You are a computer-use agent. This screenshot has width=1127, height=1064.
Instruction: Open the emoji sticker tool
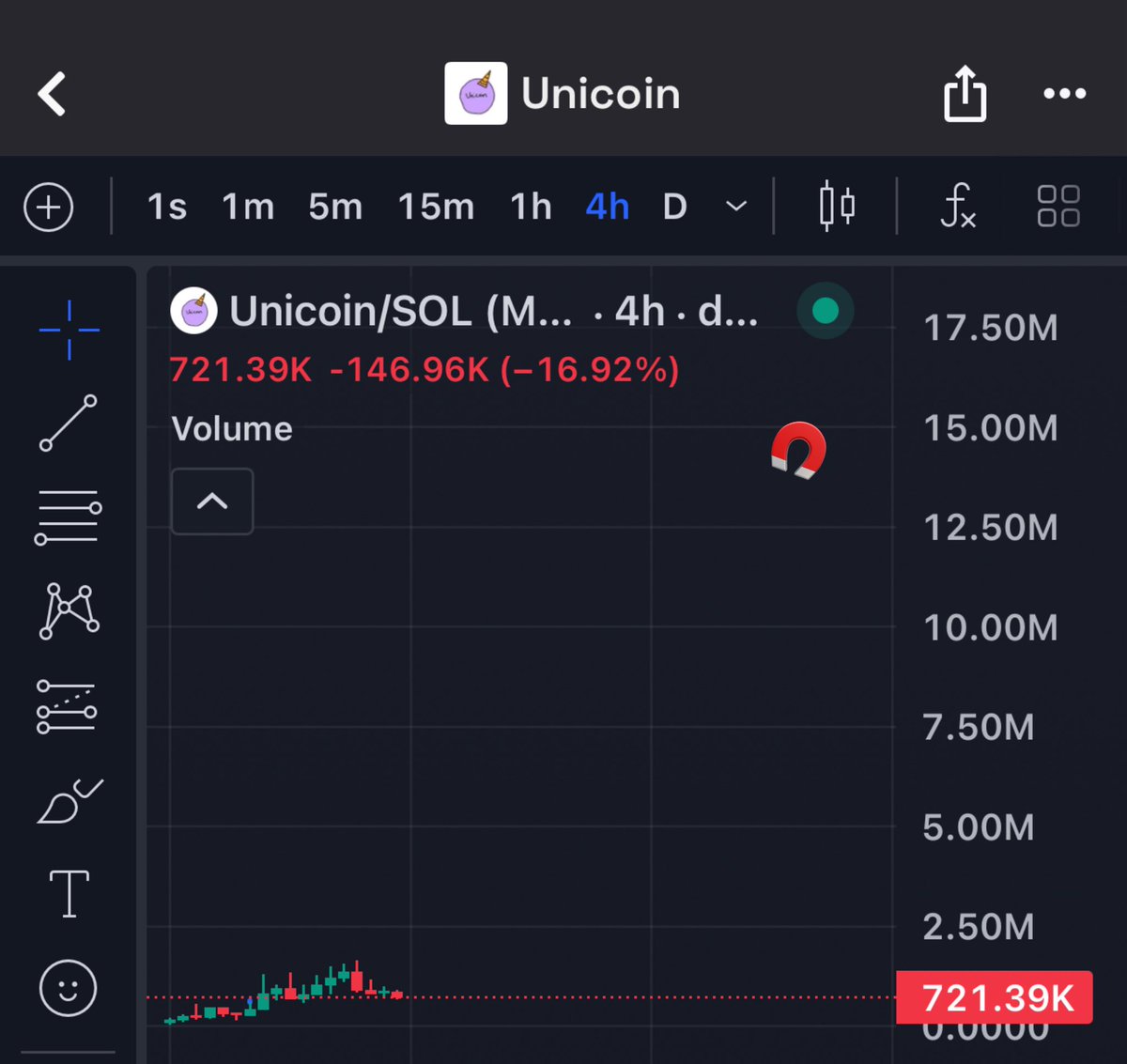click(68, 988)
